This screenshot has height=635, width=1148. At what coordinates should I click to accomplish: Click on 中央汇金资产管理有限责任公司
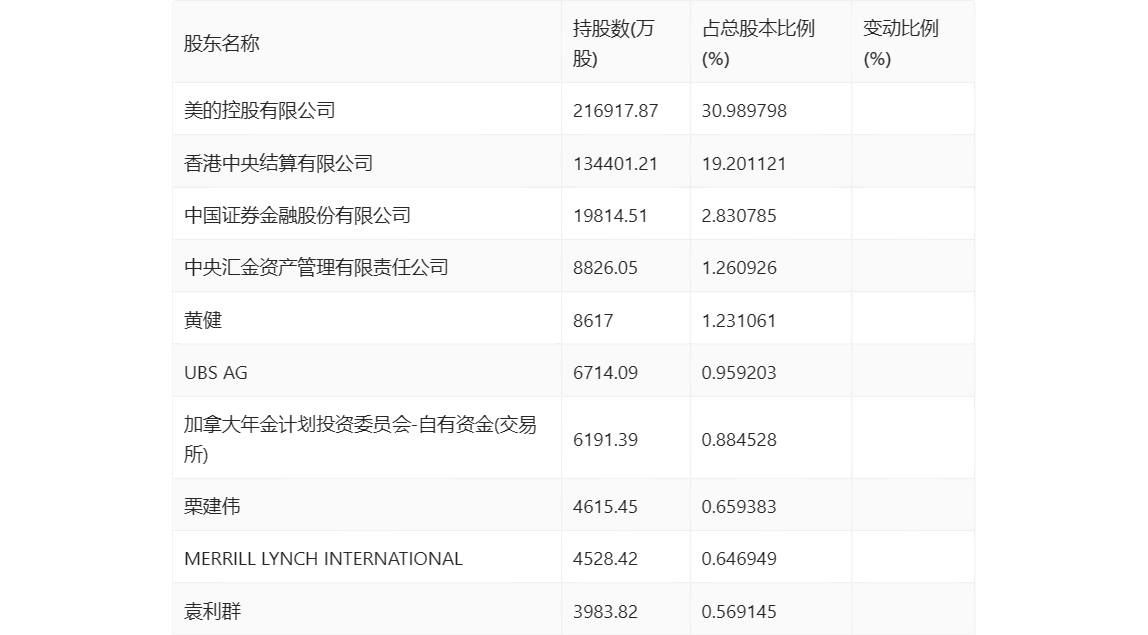(x=317, y=268)
